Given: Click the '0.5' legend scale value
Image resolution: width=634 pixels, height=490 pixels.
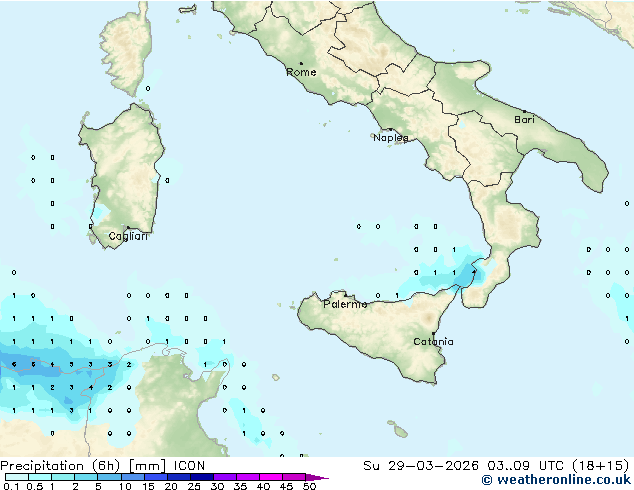Looking at the screenshot, I should pos(34,486).
